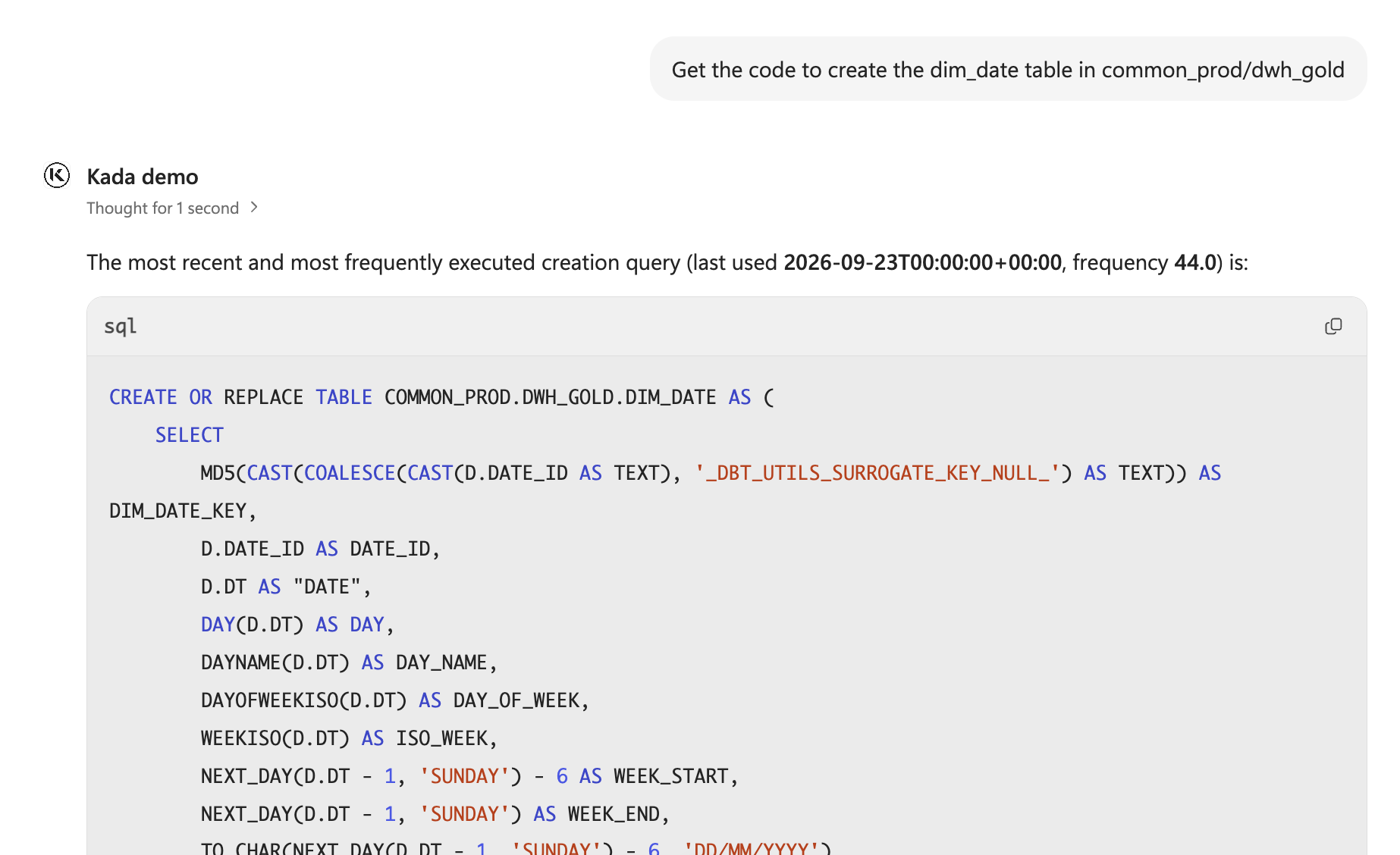Click the 'D.DT AS "DATE",' line
Screen dimensions: 1400x855
pyautogui.click(x=286, y=587)
